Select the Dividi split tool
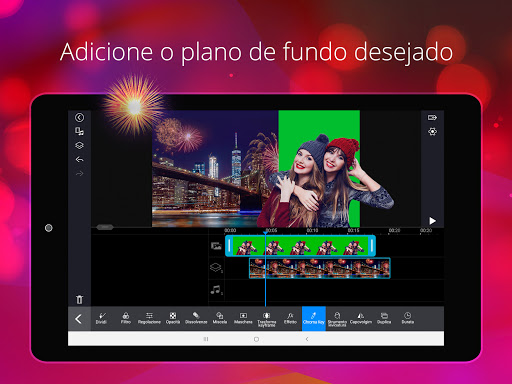512x384 pixels. coord(101,318)
